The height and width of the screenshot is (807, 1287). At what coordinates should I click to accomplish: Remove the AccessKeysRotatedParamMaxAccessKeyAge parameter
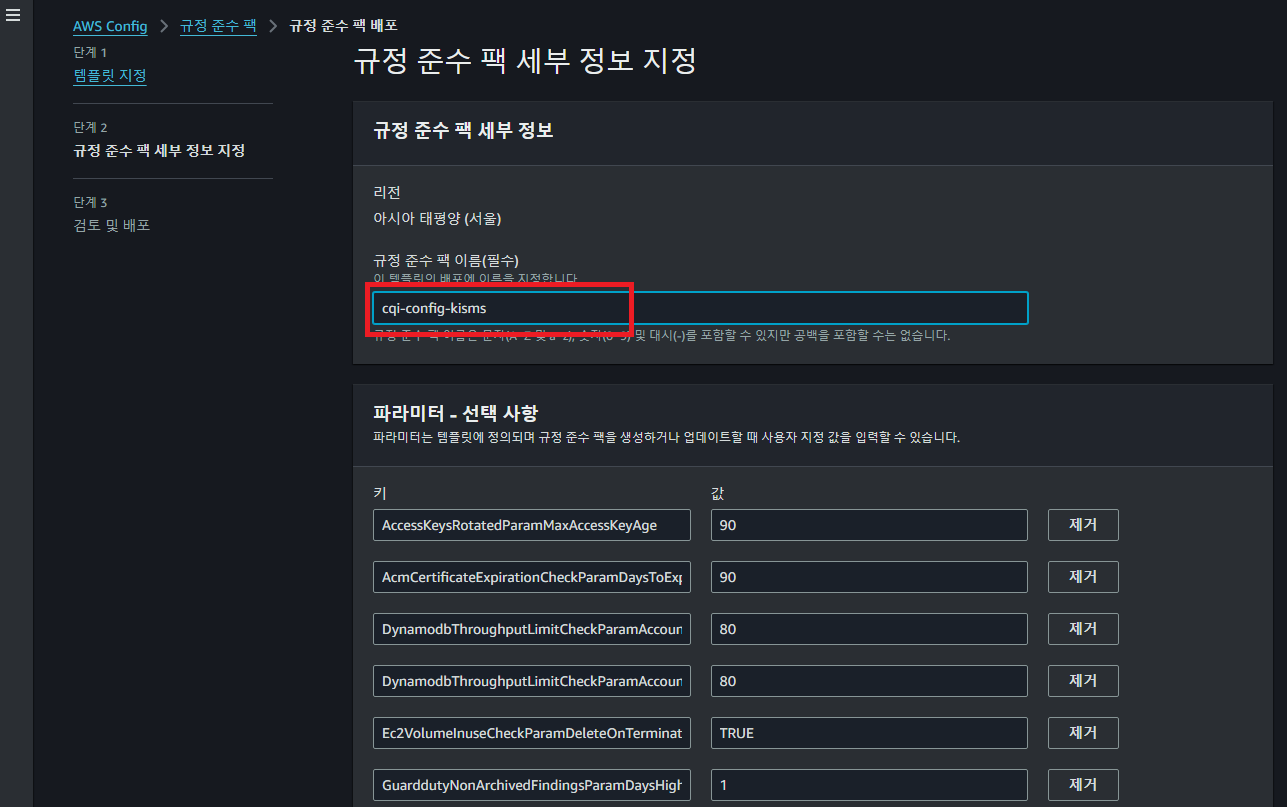click(x=1082, y=524)
